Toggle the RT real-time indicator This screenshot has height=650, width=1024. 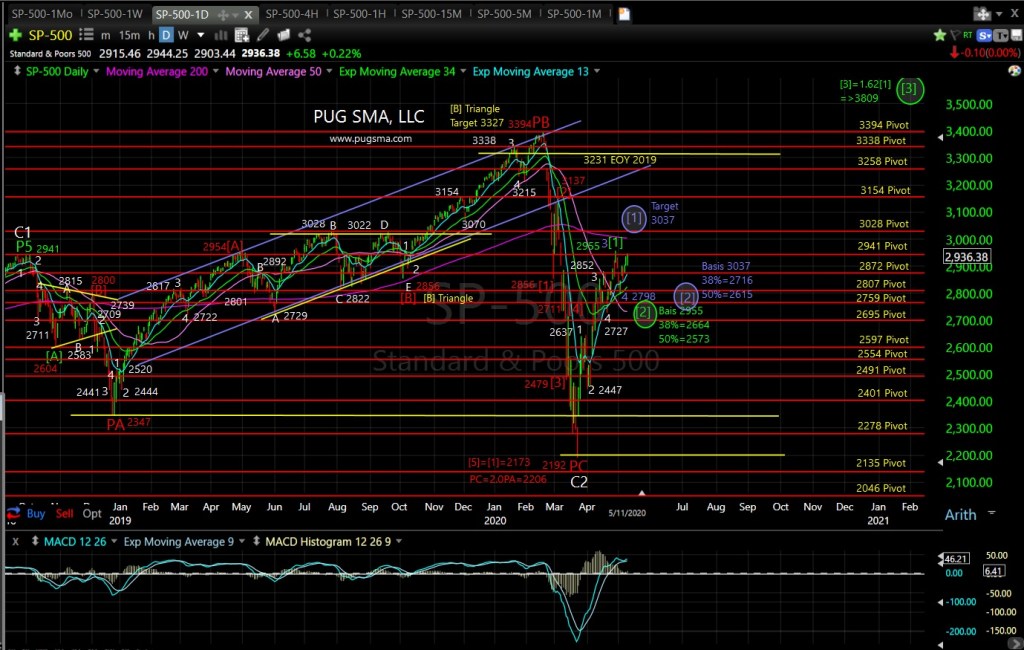968,35
